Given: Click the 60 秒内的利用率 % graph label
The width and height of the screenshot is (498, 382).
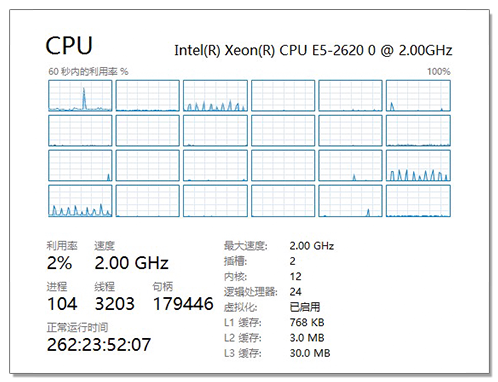Looking at the screenshot, I should pos(88,72).
